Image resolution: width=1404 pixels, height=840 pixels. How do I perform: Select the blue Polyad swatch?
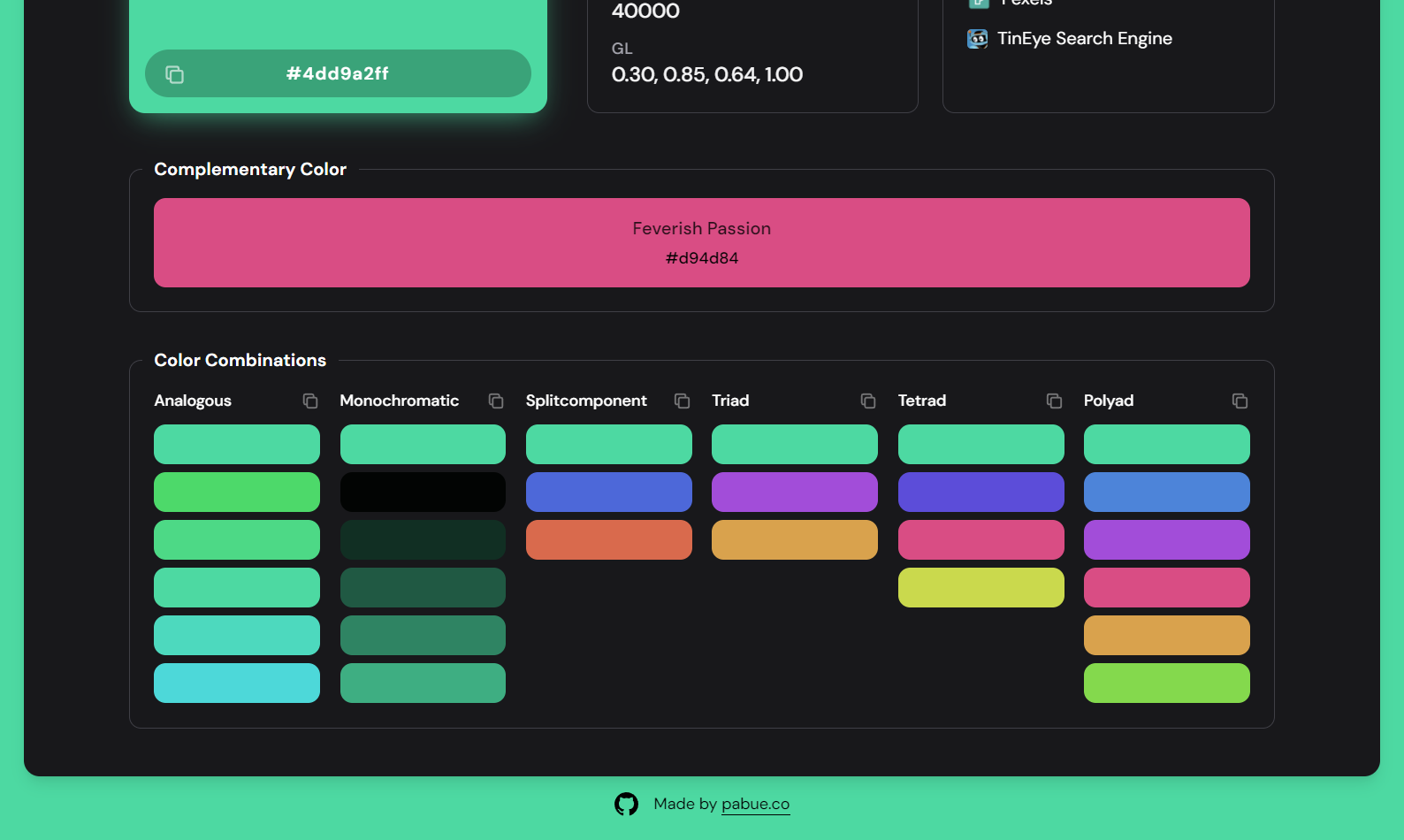pos(1167,492)
